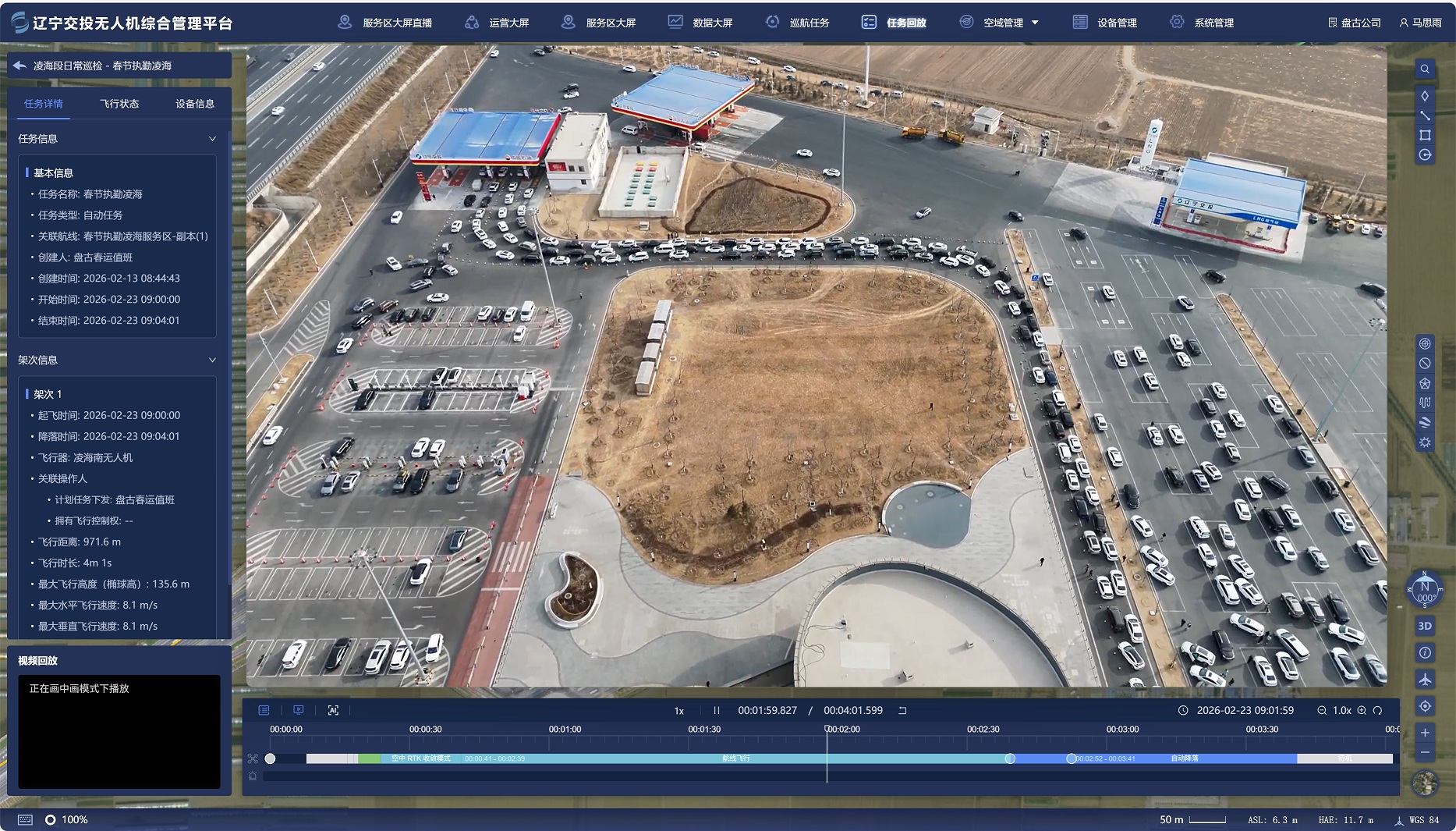
Task: Toggle loop playback next to total duration
Action: pos(902,710)
